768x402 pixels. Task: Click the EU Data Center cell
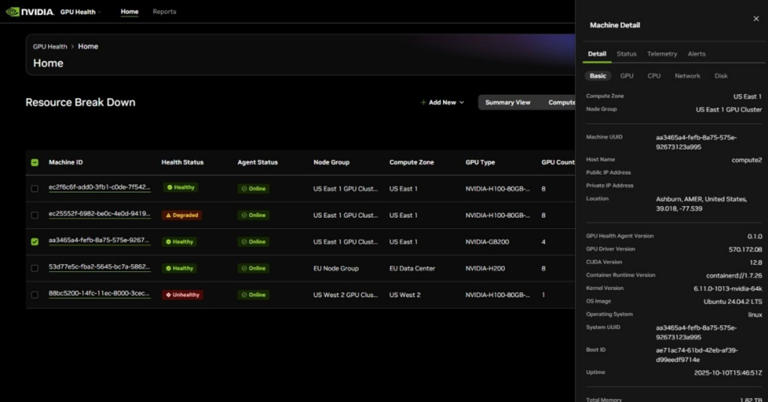(412, 268)
